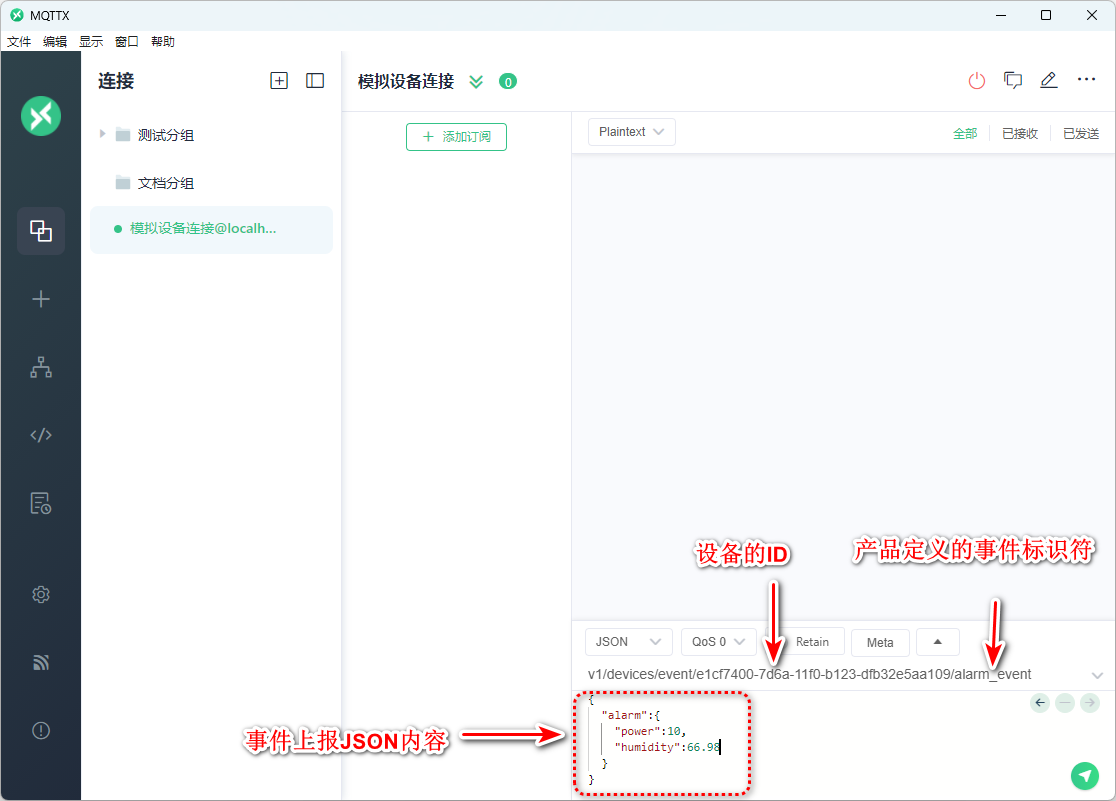
Task: Send the message with green arrow
Action: 1084,775
